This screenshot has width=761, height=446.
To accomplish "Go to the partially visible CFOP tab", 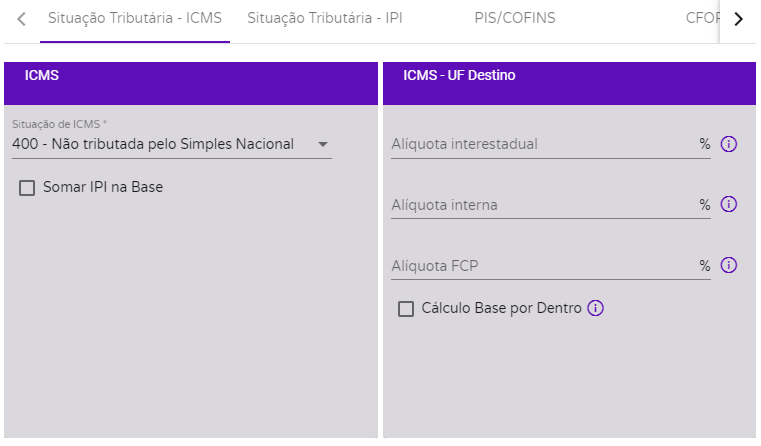I will [702, 18].
